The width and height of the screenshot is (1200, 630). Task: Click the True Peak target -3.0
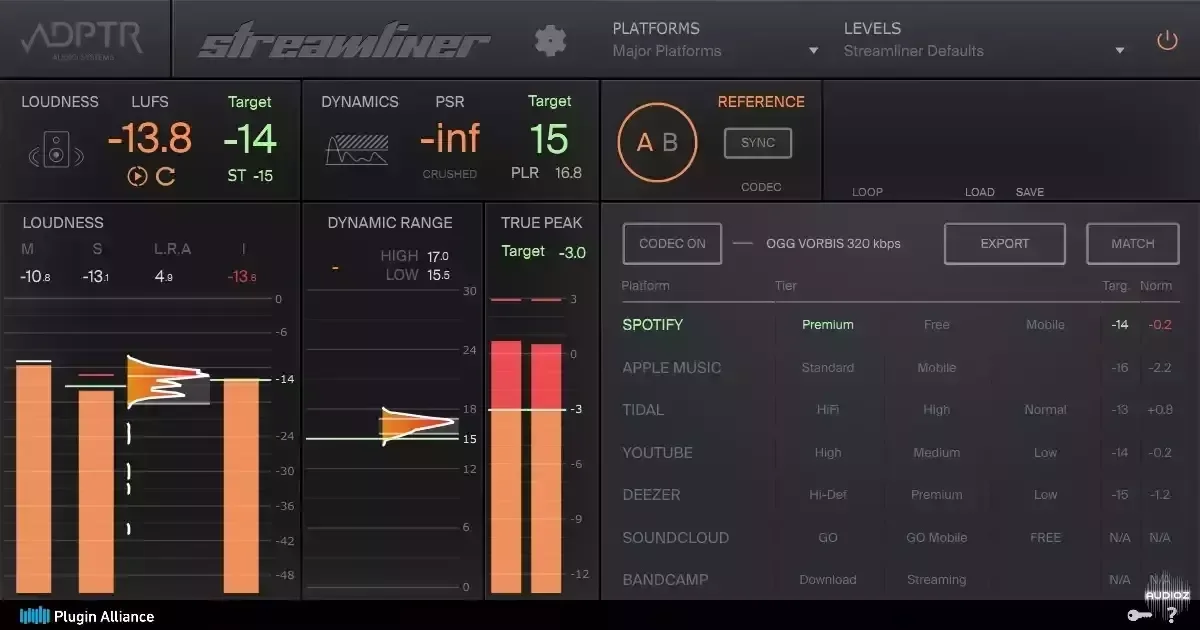572,253
